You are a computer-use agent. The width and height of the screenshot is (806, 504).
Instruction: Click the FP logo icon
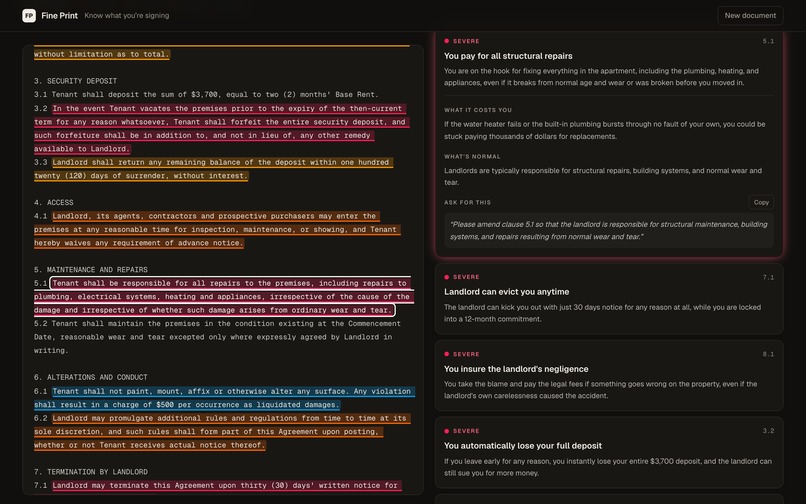pos(29,15)
